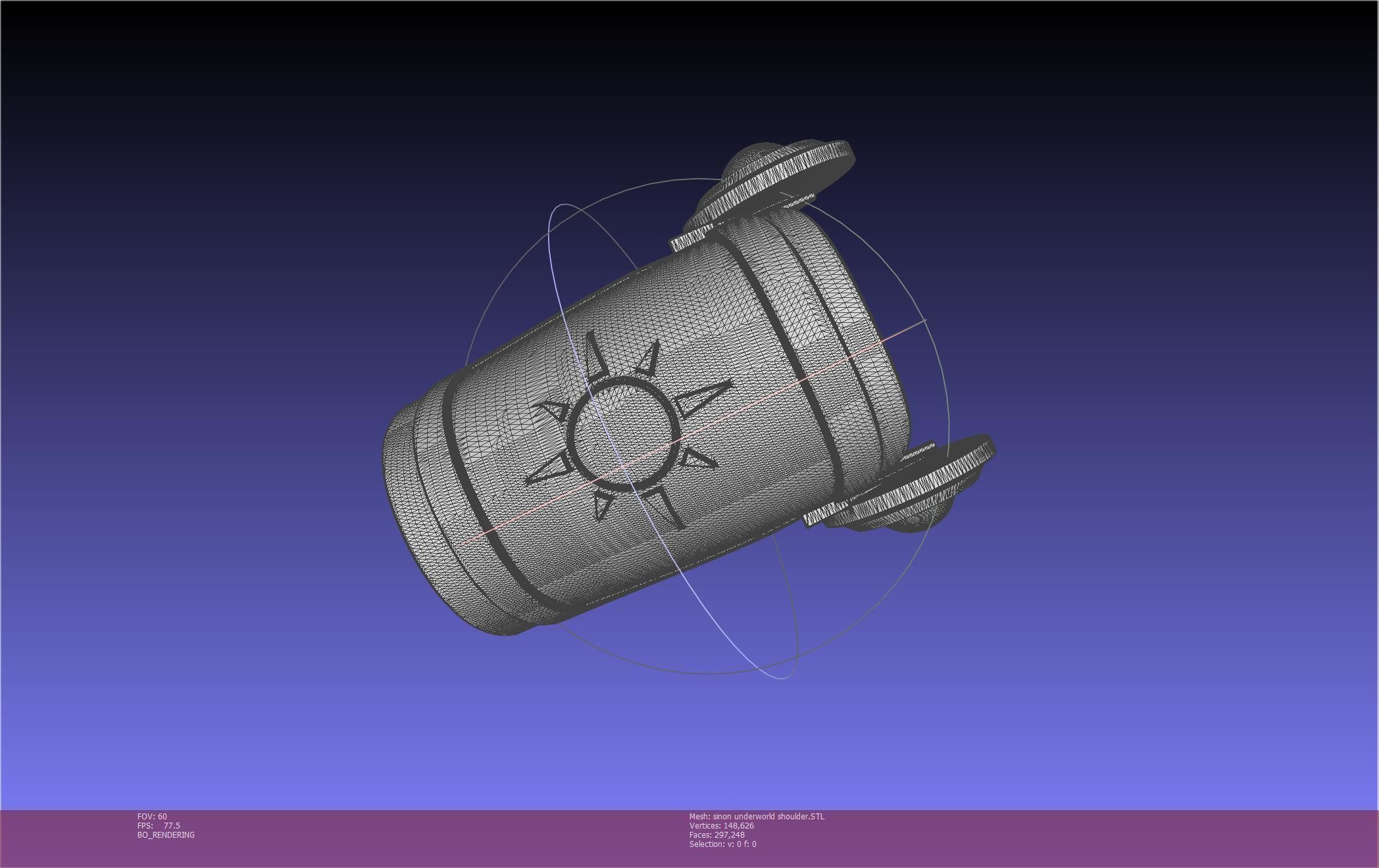Image resolution: width=1379 pixels, height=868 pixels.
Task: Click the Vertices: 148,626 count
Action: tap(722, 826)
